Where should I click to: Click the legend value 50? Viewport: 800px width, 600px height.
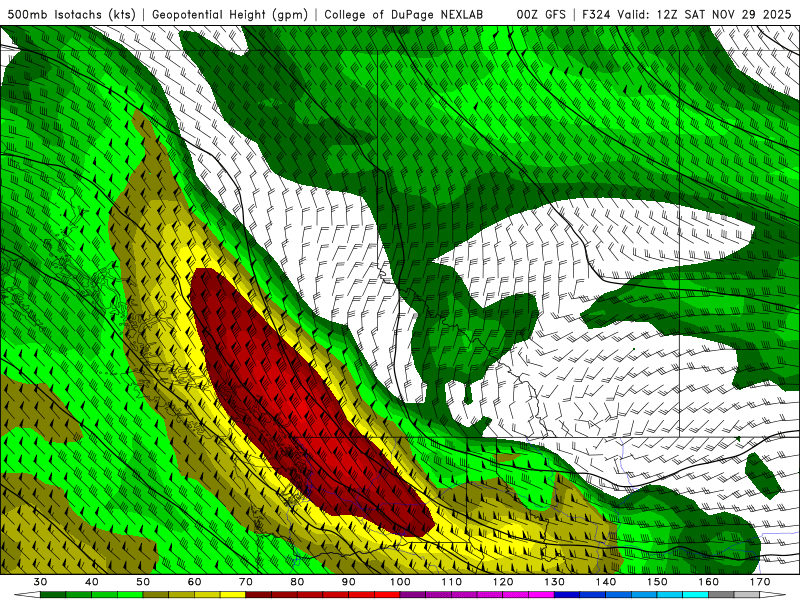pos(143,582)
